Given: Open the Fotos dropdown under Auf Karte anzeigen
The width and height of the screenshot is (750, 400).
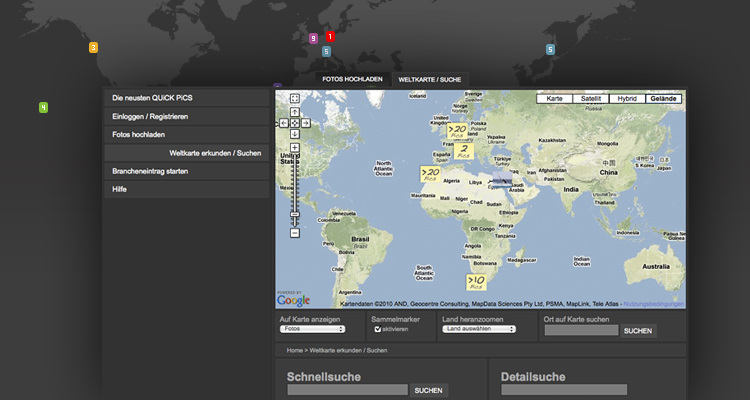Looking at the screenshot, I should pos(312,329).
